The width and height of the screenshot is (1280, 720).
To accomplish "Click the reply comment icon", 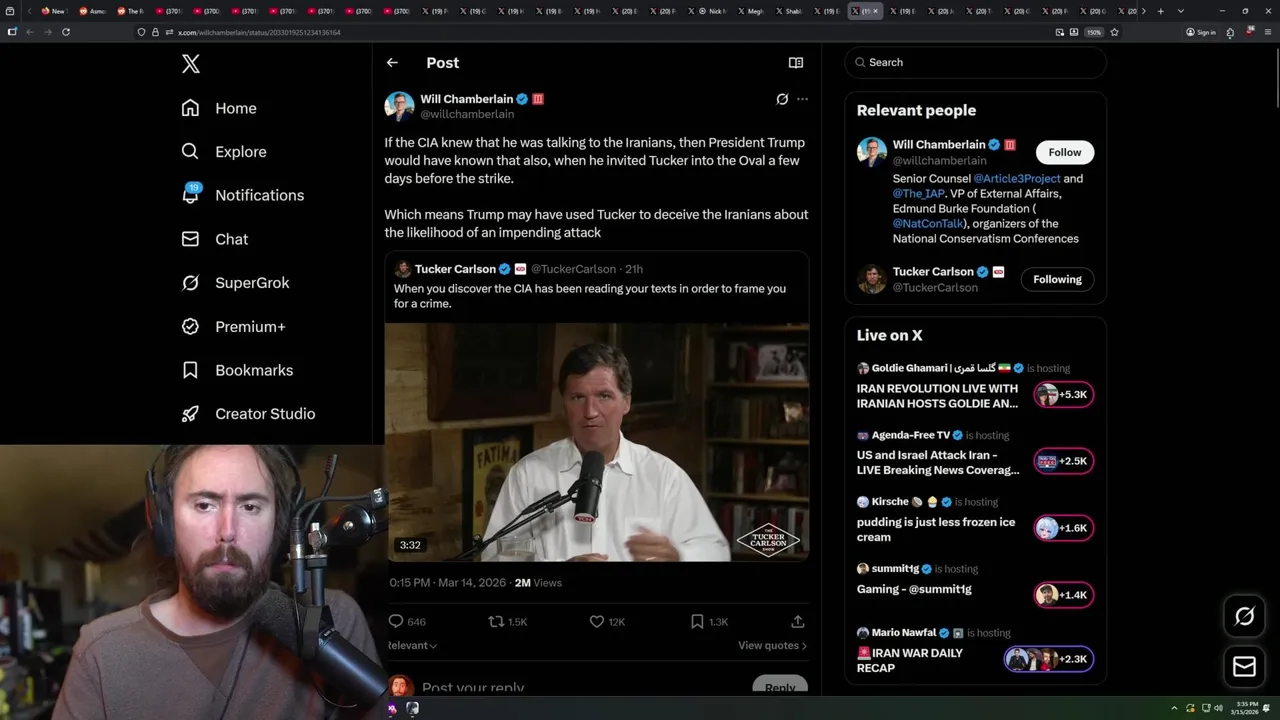I will 396,621.
